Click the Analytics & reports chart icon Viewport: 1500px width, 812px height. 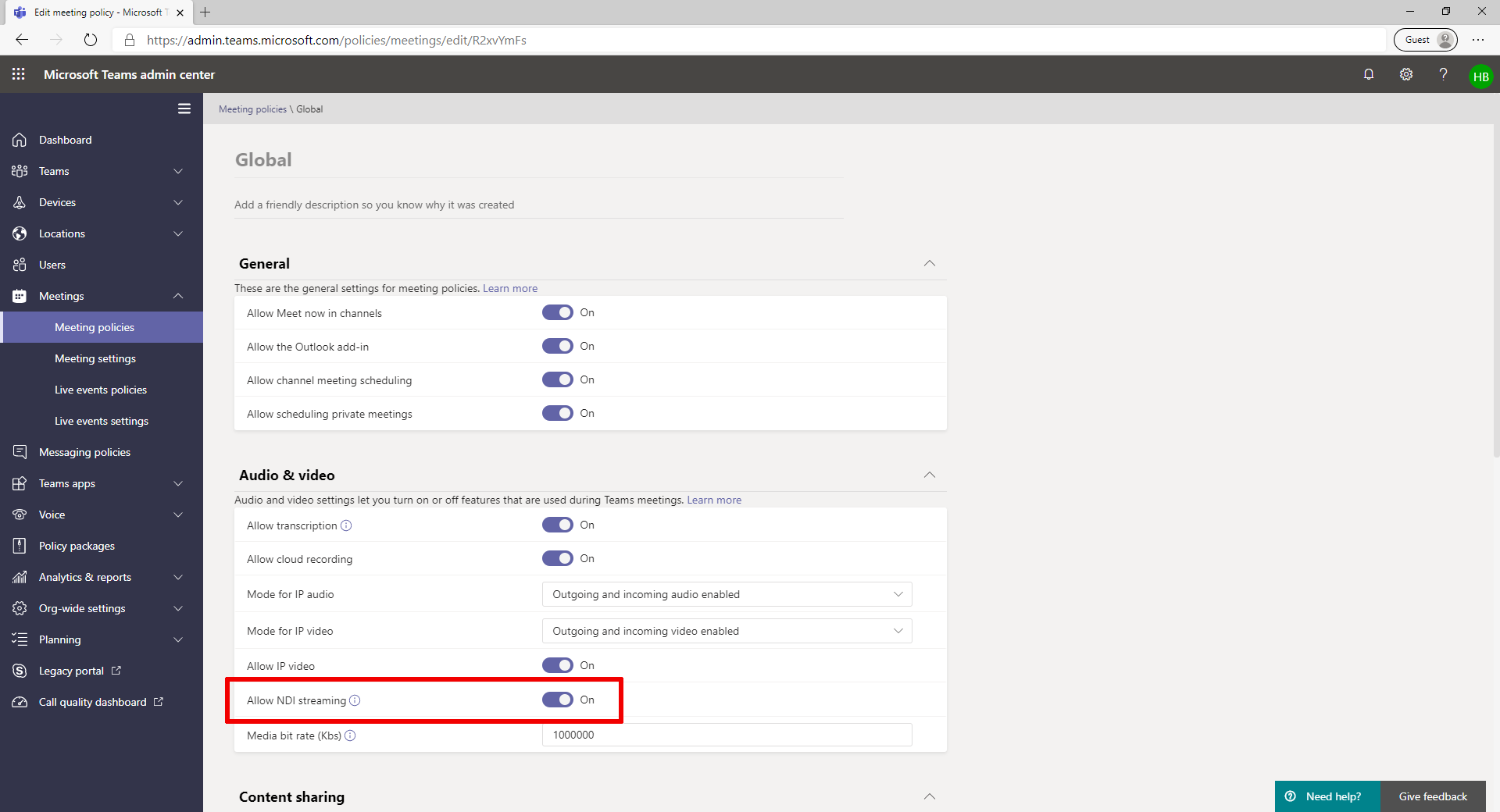pos(20,577)
